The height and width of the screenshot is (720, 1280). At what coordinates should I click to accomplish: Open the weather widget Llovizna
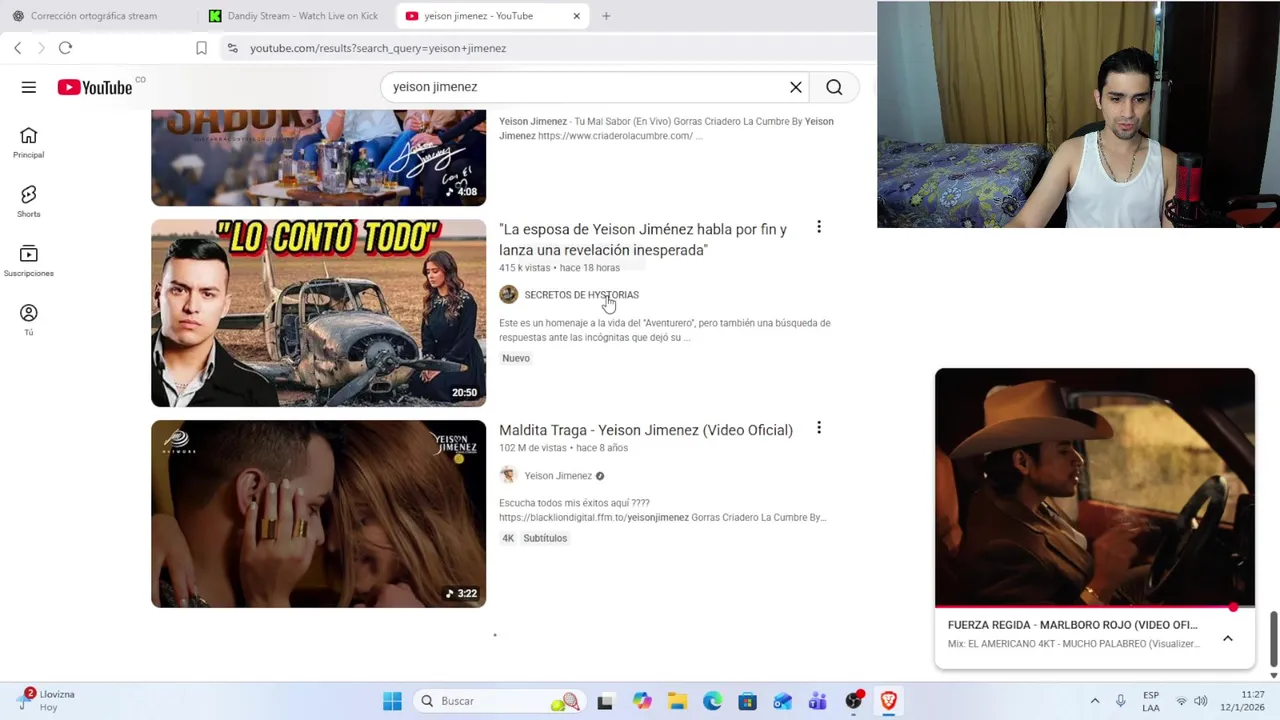(45, 700)
